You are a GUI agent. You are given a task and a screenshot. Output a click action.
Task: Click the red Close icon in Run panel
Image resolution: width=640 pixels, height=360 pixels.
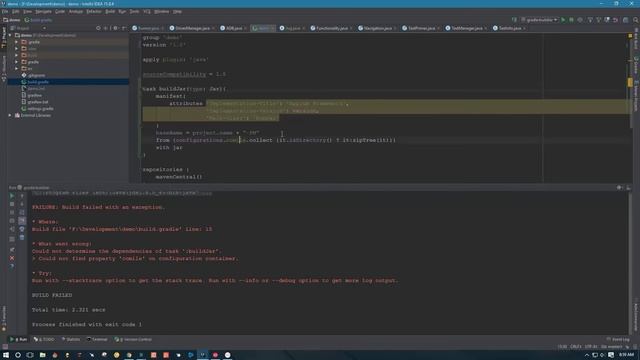(x=12, y=258)
